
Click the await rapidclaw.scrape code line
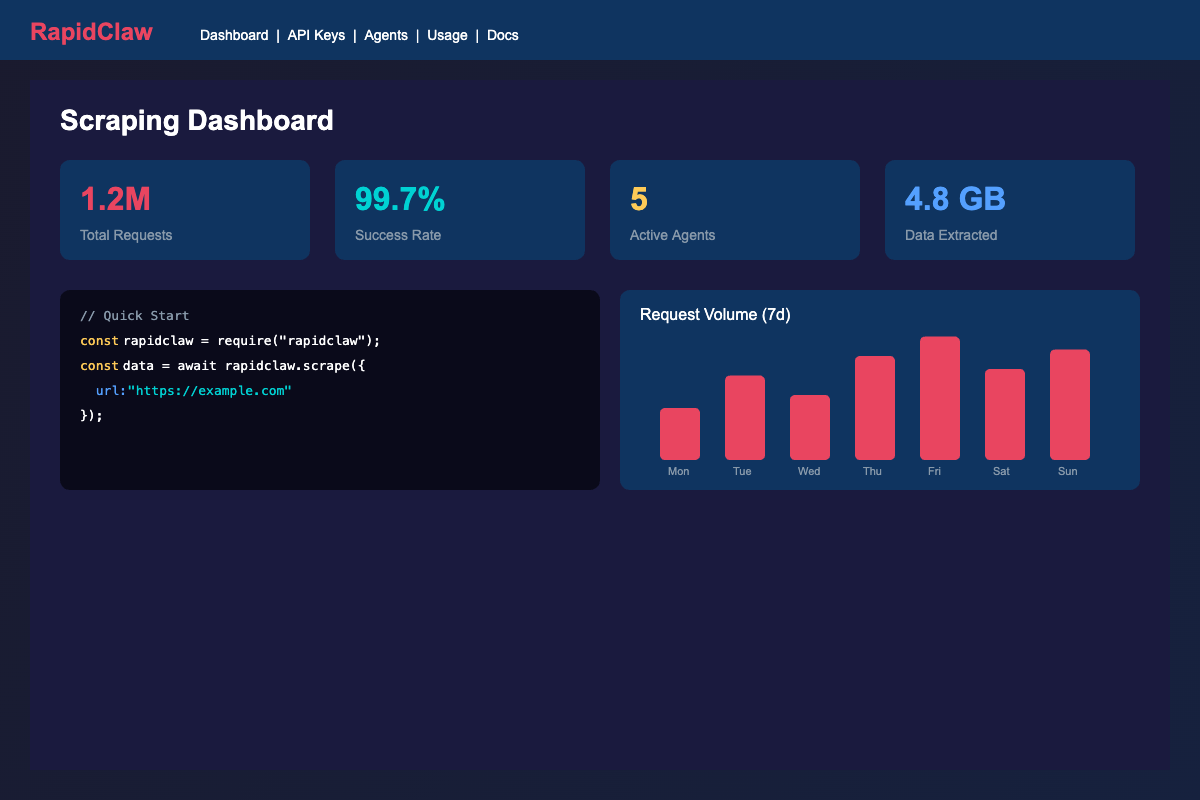[223, 365]
